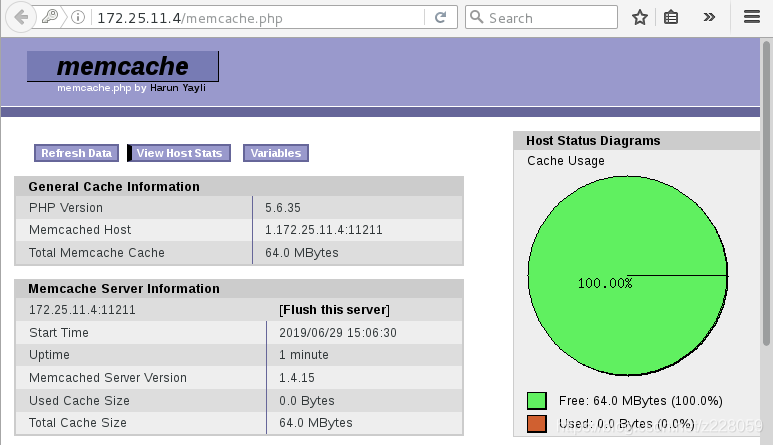Select Uptime value 1 minute
The image size is (773, 445).
(304, 355)
